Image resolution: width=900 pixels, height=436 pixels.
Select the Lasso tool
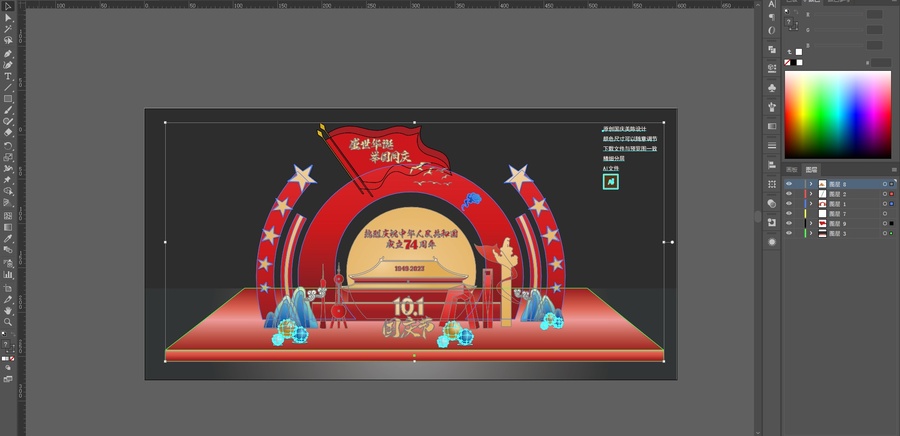point(8,40)
